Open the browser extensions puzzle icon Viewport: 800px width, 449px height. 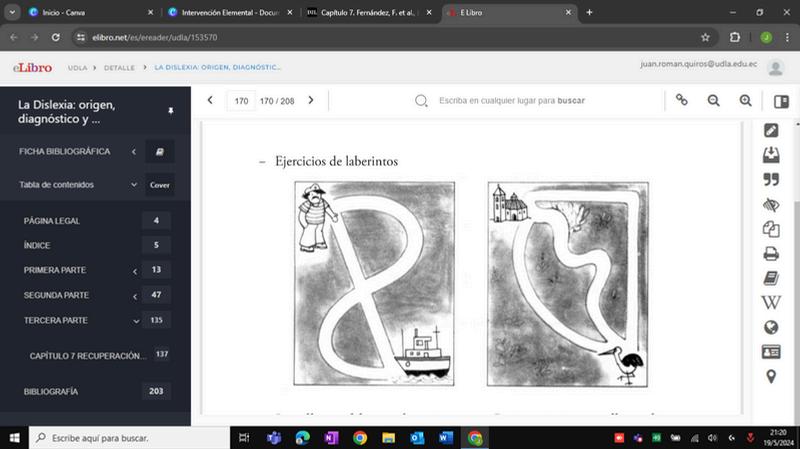[735, 37]
